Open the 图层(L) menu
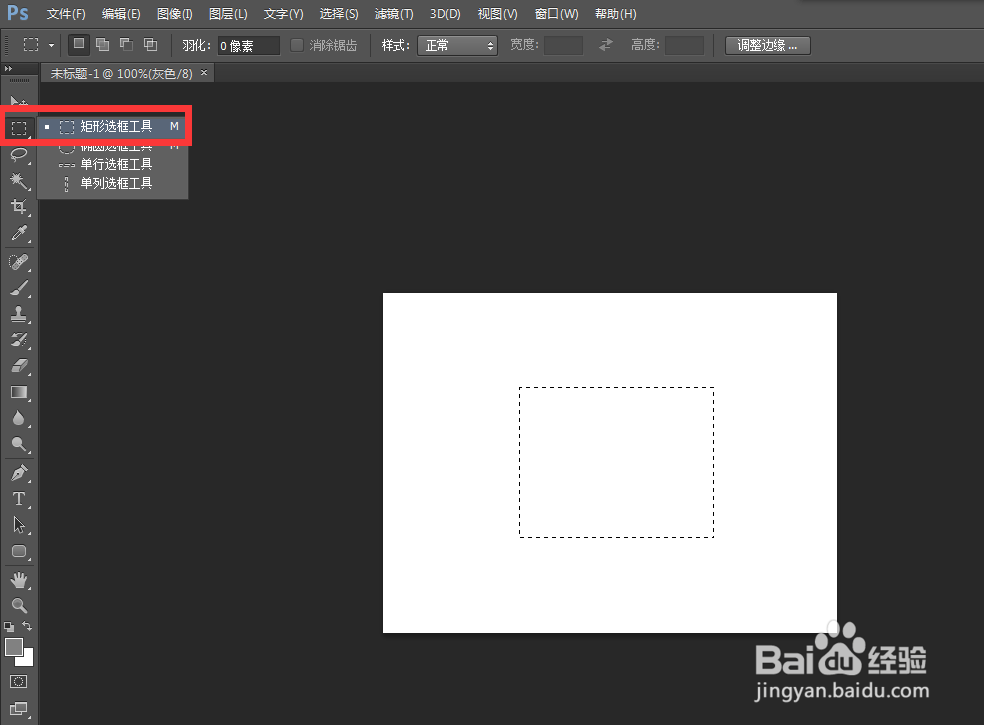 click(228, 14)
